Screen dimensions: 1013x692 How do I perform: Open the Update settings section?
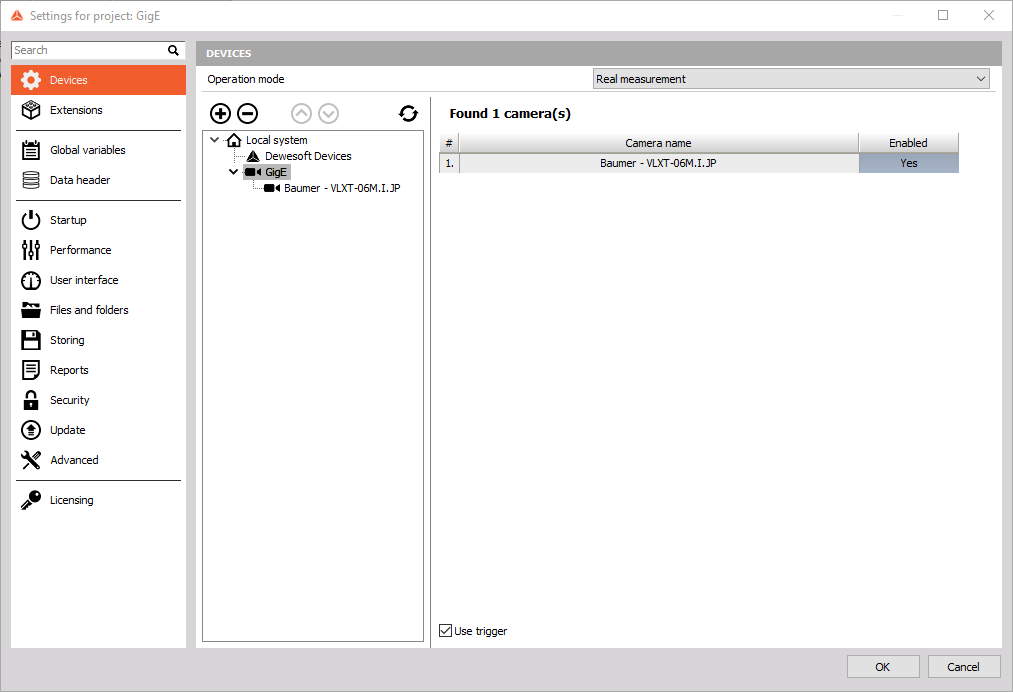coord(98,430)
